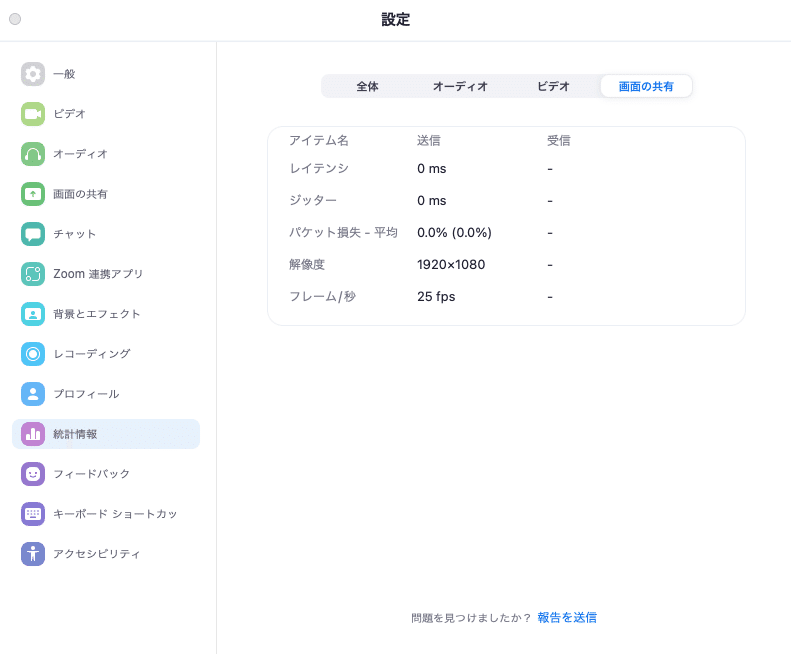Open the プロフィール settings label
The width and height of the screenshot is (791, 654).
tap(86, 394)
